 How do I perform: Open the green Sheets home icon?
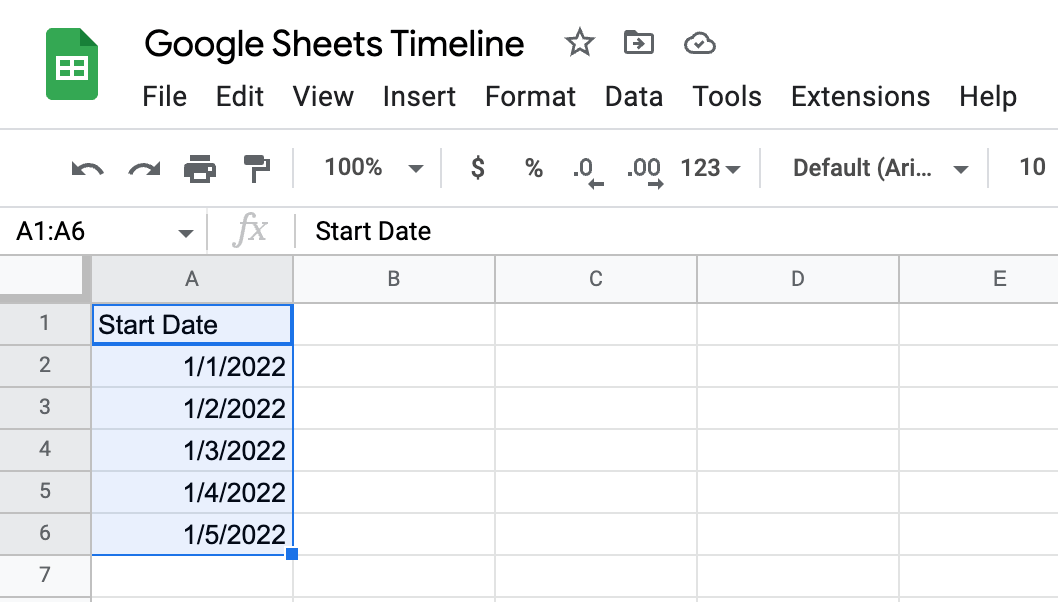[x=72, y=64]
